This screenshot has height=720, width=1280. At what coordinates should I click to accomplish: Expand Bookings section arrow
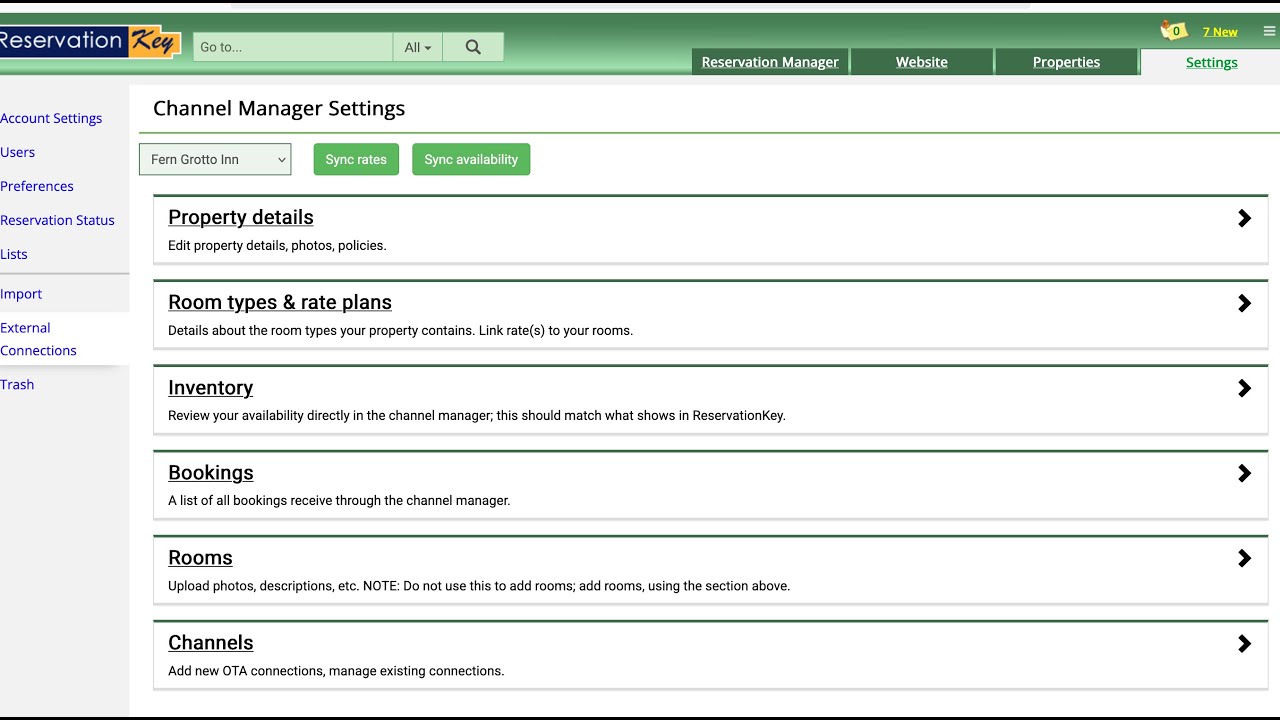(x=1244, y=473)
